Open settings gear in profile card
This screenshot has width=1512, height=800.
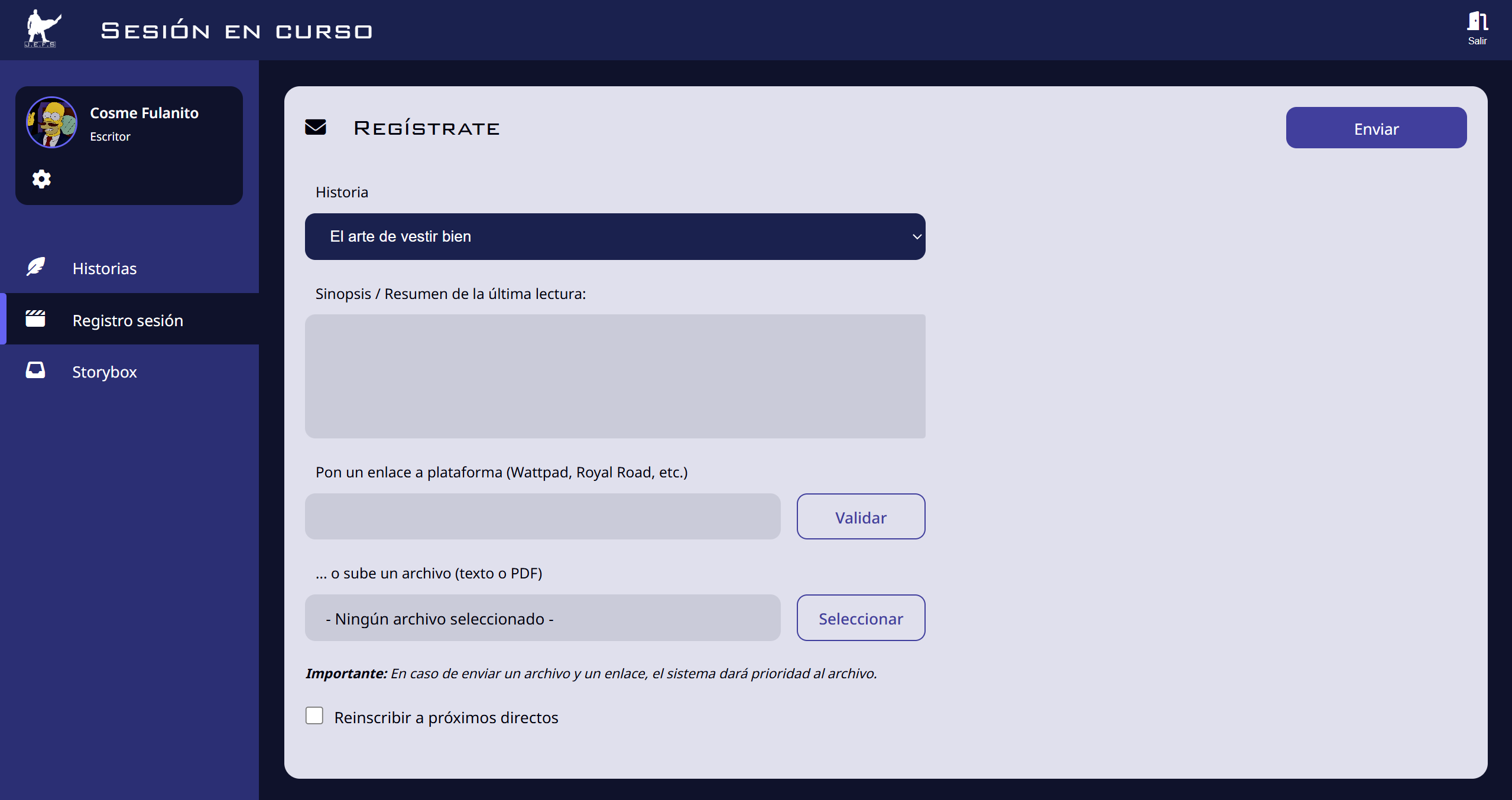pyautogui.click(x=41, y=178)
